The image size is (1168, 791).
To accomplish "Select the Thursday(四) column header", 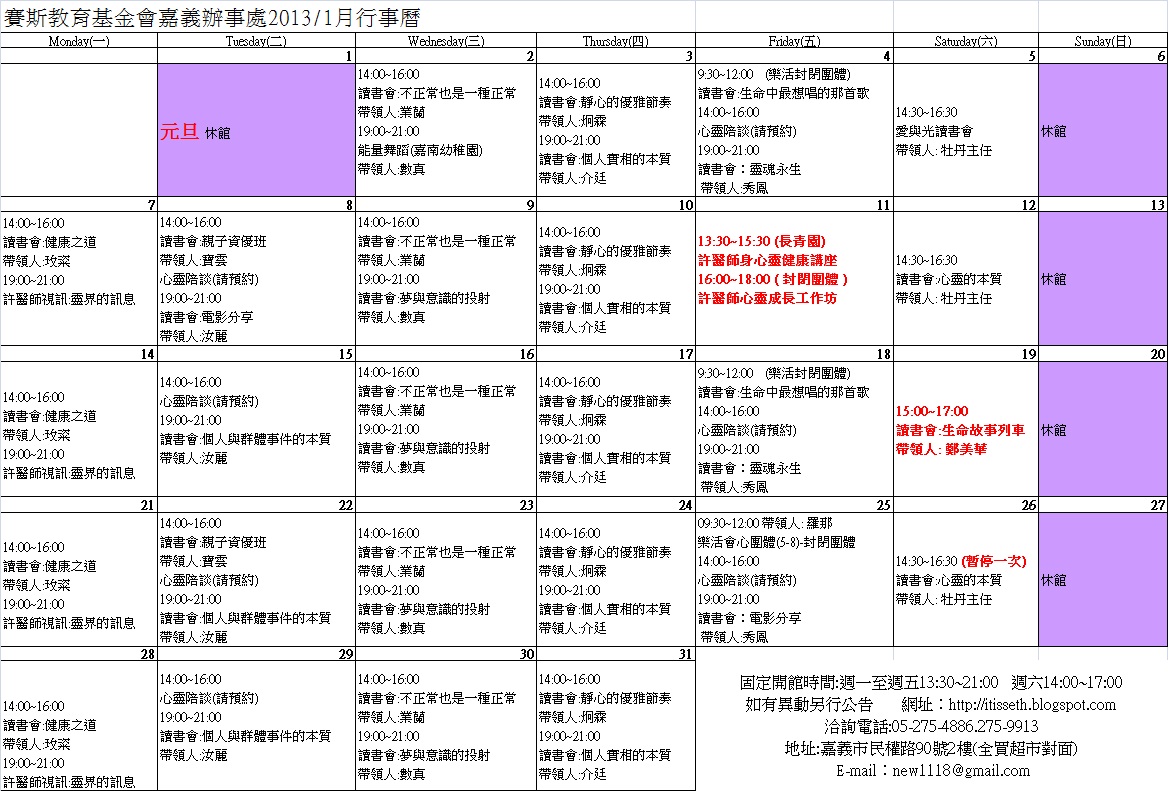I will click(615, 41).
